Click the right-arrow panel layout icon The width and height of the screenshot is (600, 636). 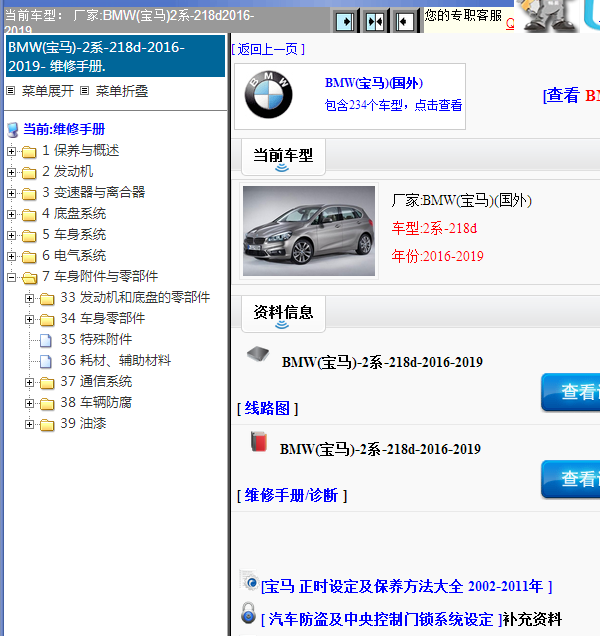pos(345,21)
